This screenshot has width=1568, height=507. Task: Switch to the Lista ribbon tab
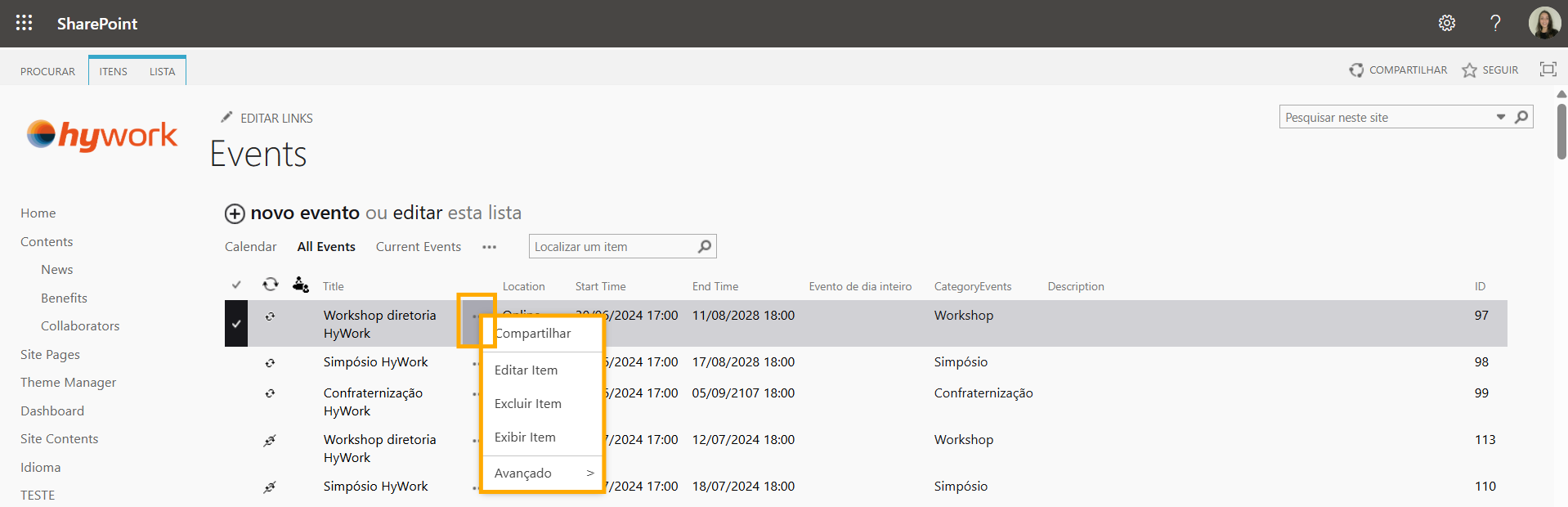point(162,71)
